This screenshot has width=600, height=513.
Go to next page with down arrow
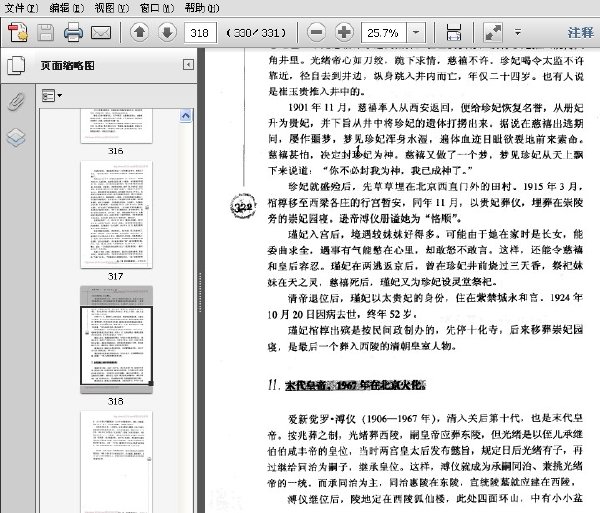[167, 32]
